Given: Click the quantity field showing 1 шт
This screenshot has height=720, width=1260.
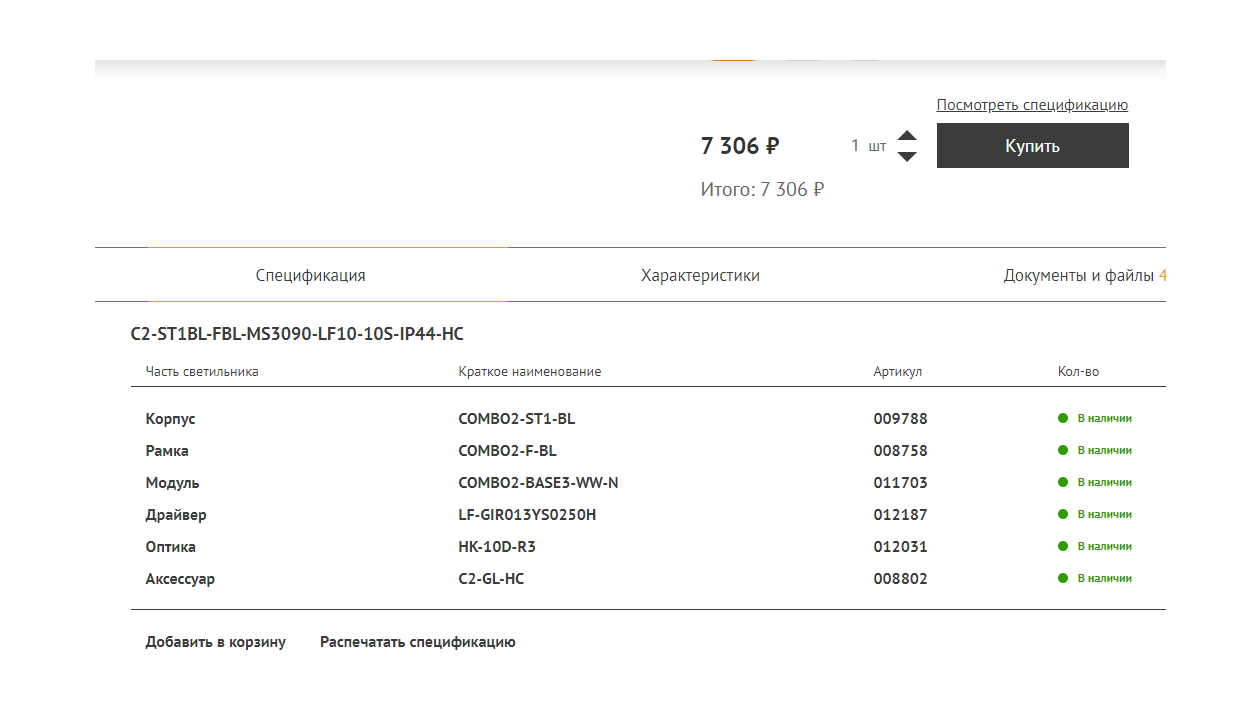Looking at the screenshot, I should [x=868, y=146].
